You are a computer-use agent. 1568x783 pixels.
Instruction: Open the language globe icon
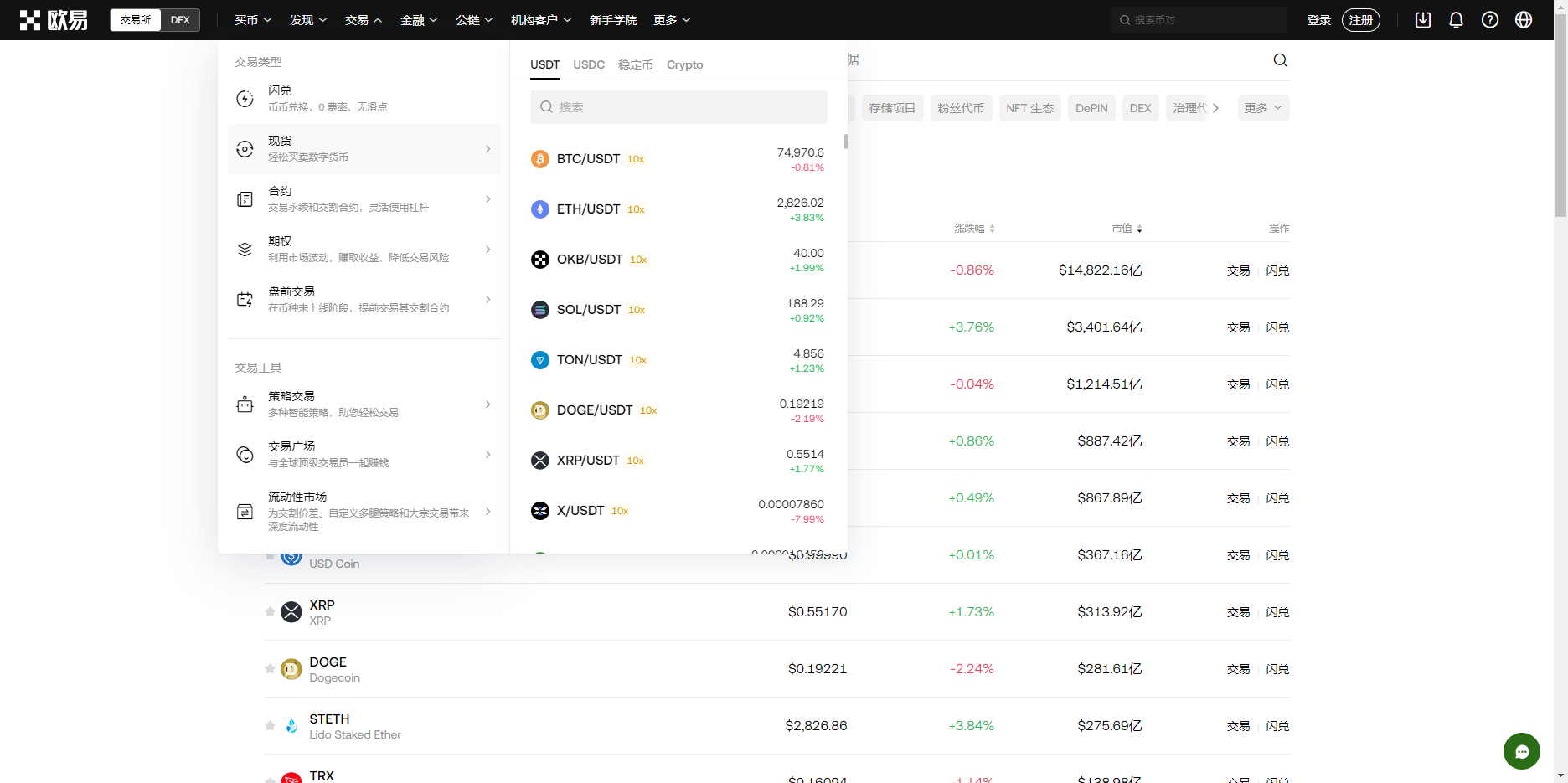[x=1524, y=20]
